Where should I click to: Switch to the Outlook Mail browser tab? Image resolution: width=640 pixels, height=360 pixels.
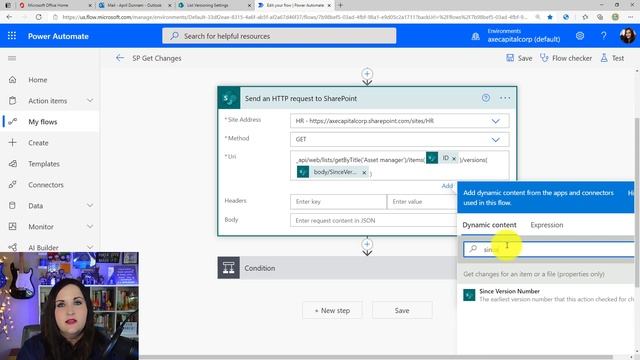pos(135,5)
